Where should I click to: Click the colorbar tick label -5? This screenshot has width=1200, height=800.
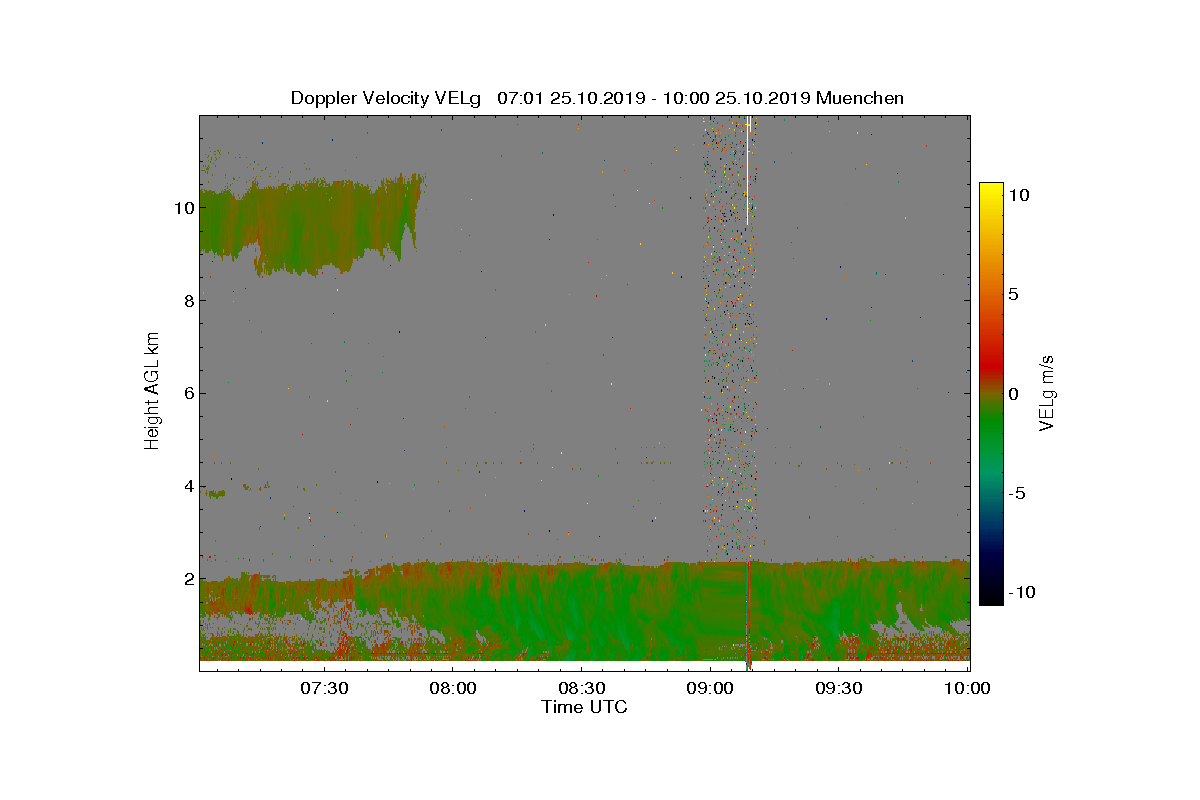click(x=1017, y=493)
